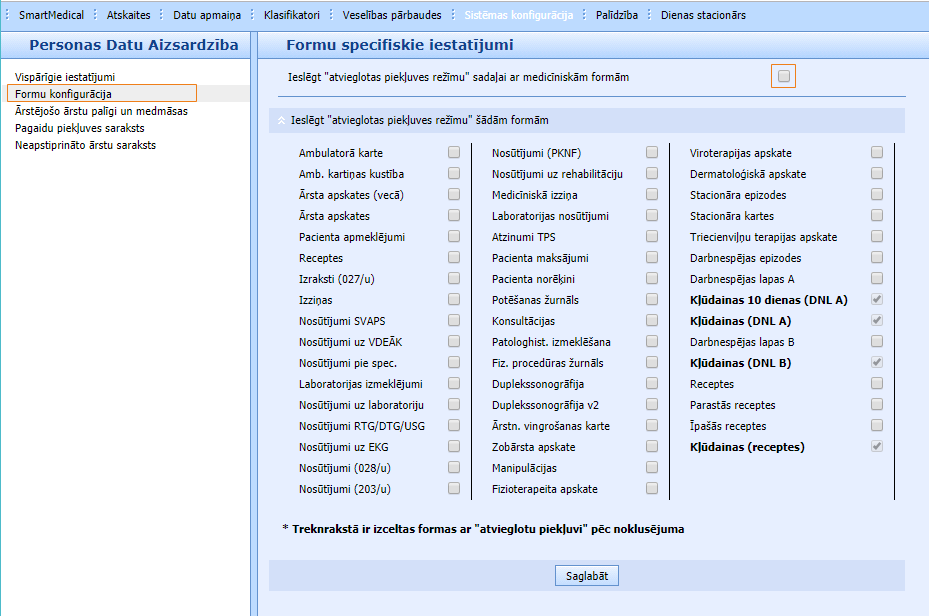Select the Laboratorijas izmeklējumi checkbox
Screen dimensions: 929x616
coord(454,384)
